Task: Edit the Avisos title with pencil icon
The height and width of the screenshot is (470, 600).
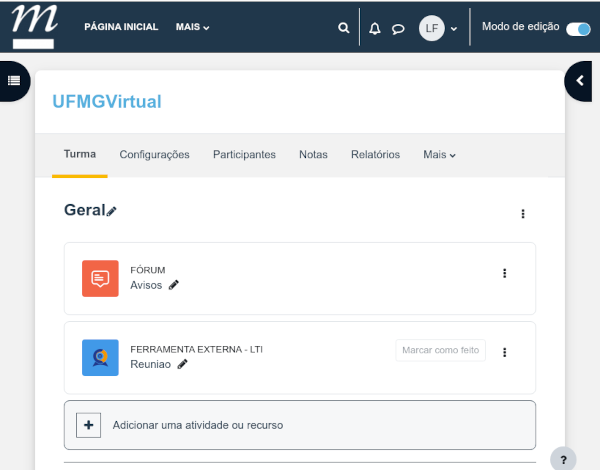Action: tap(173, 285)
